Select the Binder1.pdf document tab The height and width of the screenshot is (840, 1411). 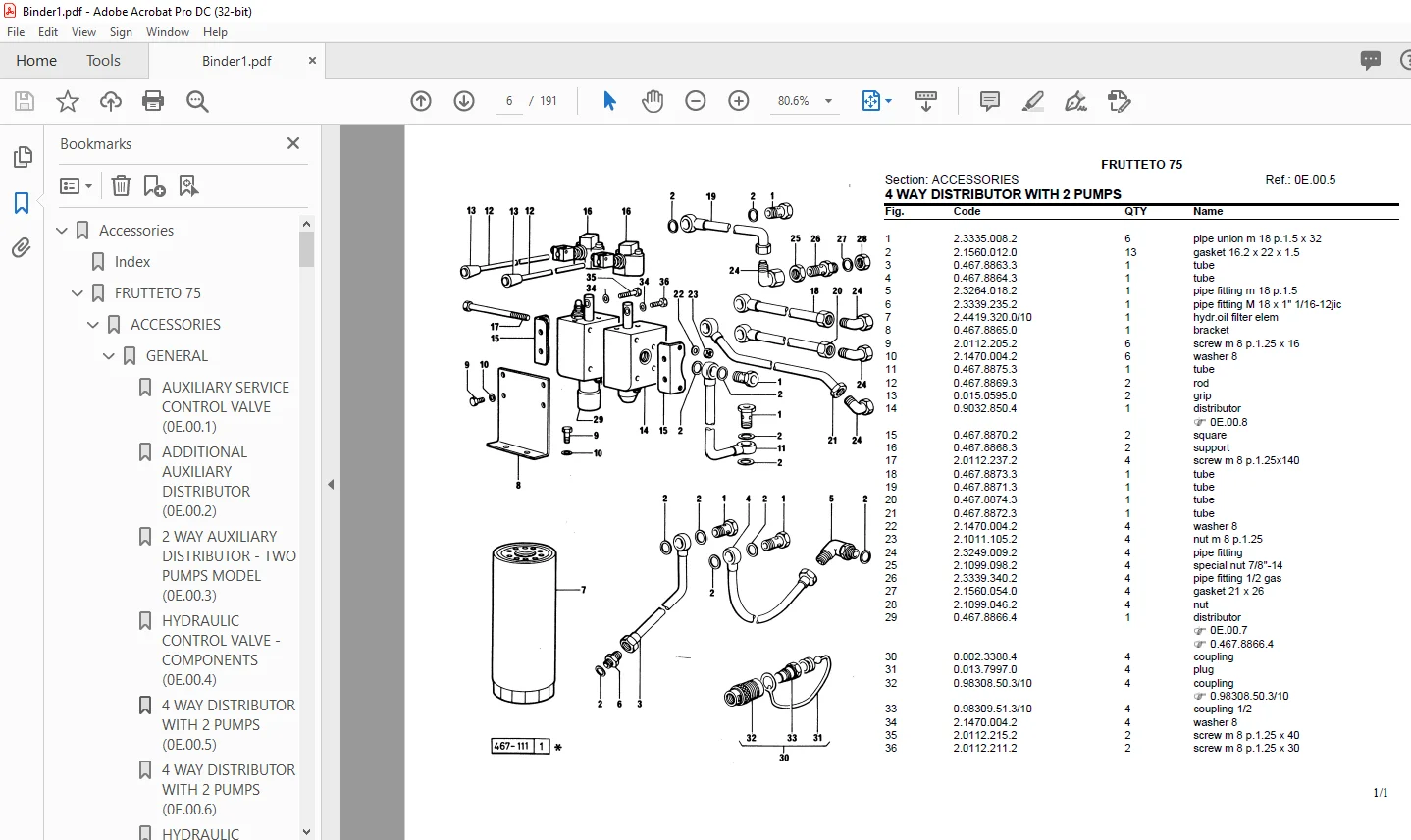click(x=236, y=61)
